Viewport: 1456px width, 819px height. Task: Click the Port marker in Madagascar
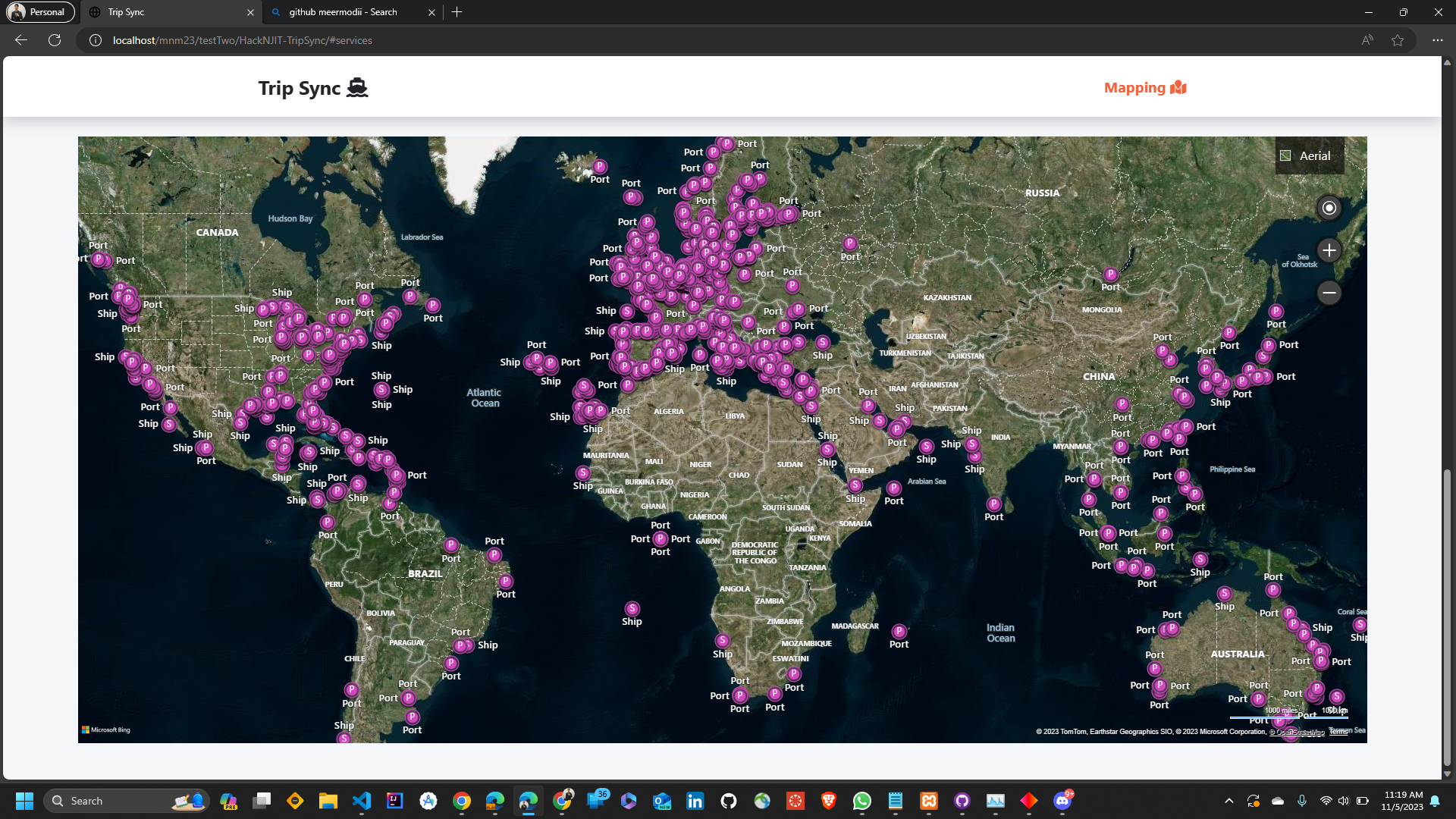tap(899, 631)
